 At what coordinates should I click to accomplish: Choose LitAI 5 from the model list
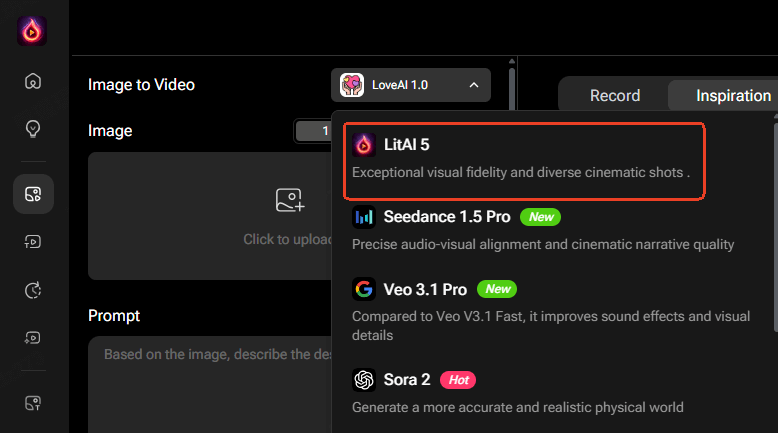pos(524,159)
